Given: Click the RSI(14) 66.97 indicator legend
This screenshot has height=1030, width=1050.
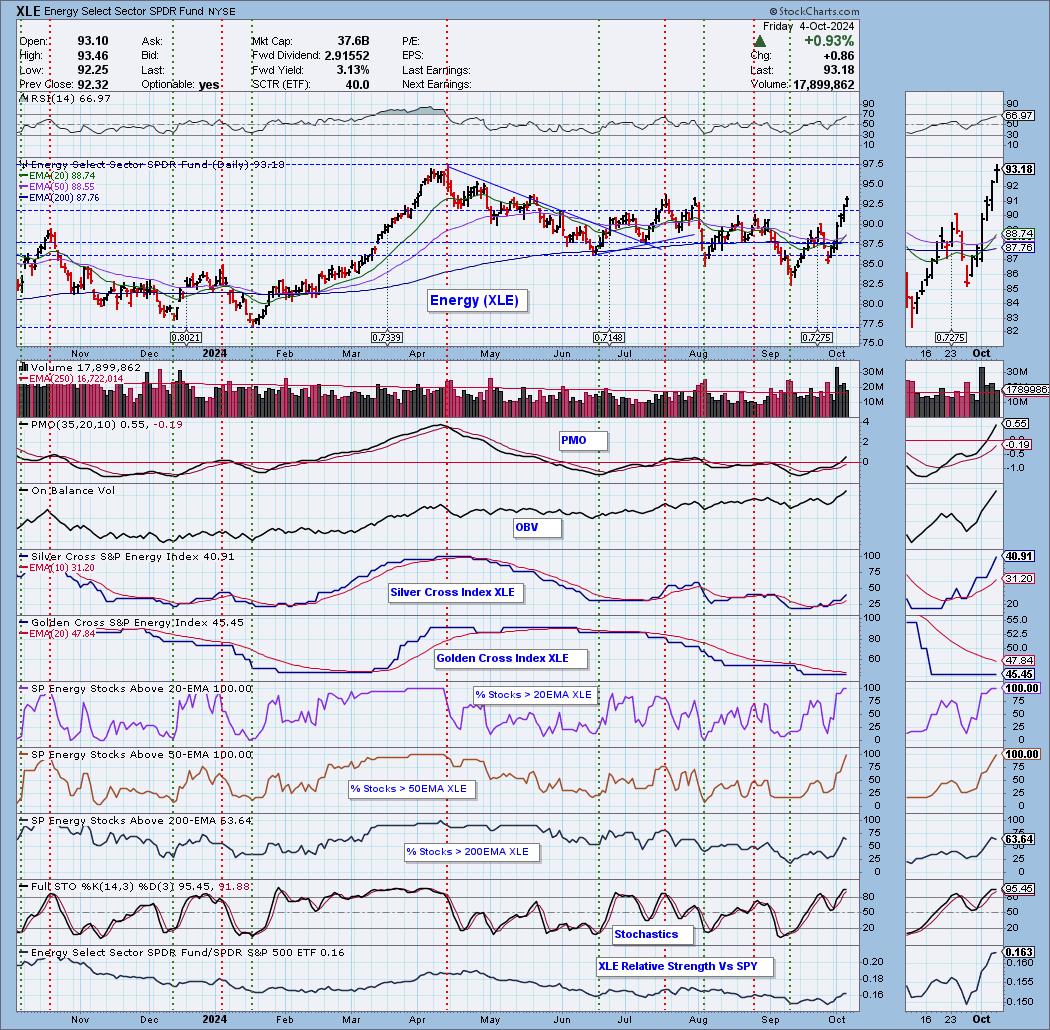Looking at the screenshot, I should pos(67,98).
